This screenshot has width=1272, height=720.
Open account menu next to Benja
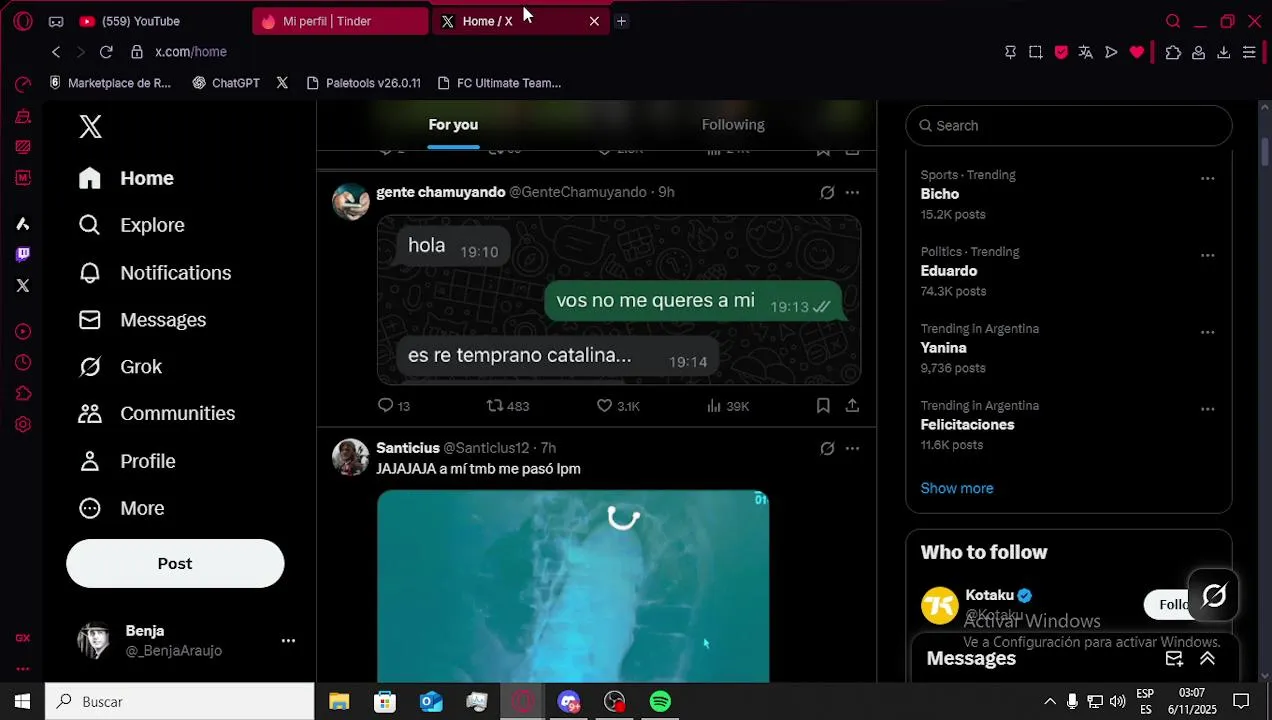pyautogui.click(x=288, y=641)
